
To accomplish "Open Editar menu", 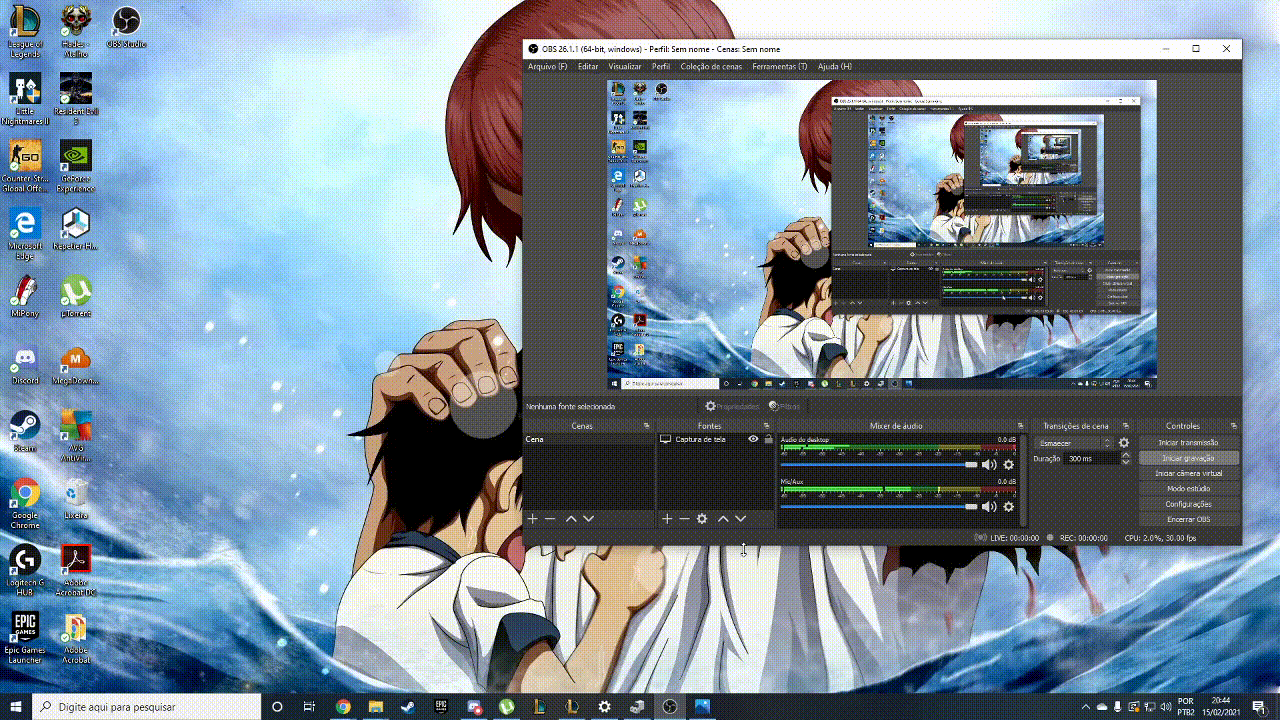I will point(588,67).
